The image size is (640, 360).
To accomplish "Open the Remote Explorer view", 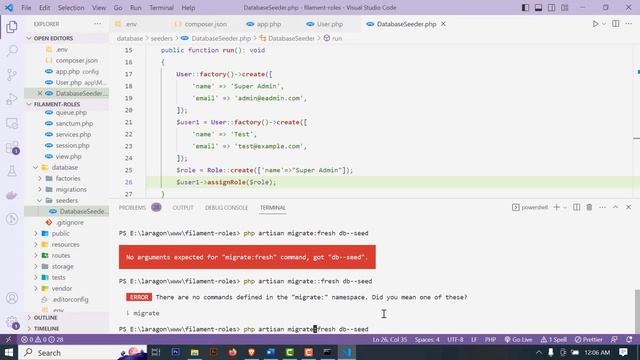I will (x=12, y=123).
